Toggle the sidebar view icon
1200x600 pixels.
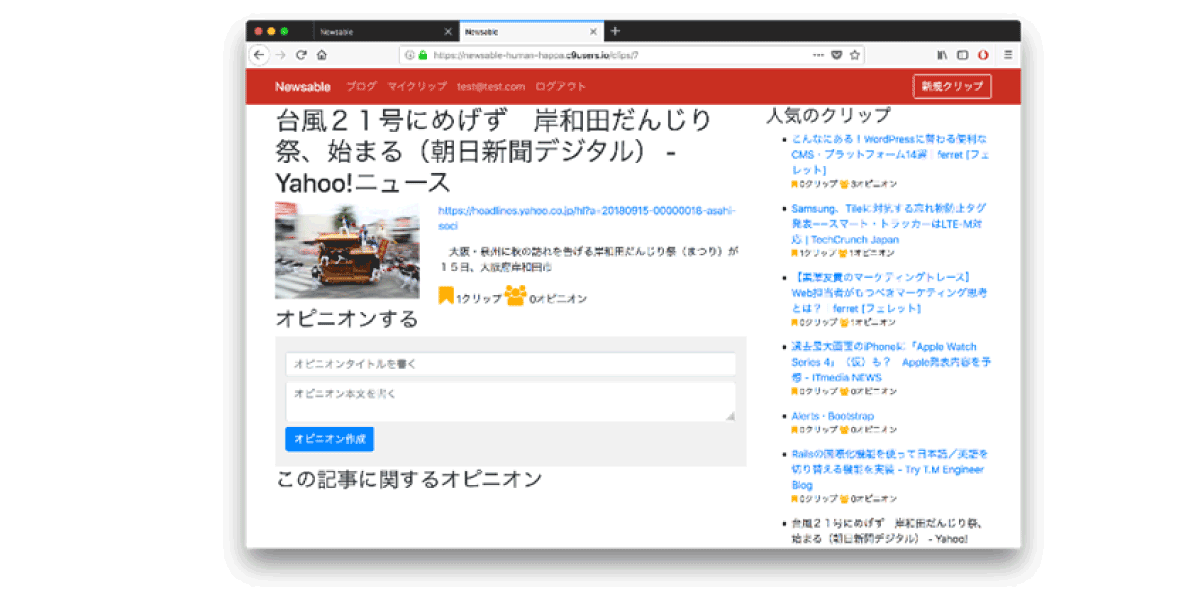click(x=963, y=55)
